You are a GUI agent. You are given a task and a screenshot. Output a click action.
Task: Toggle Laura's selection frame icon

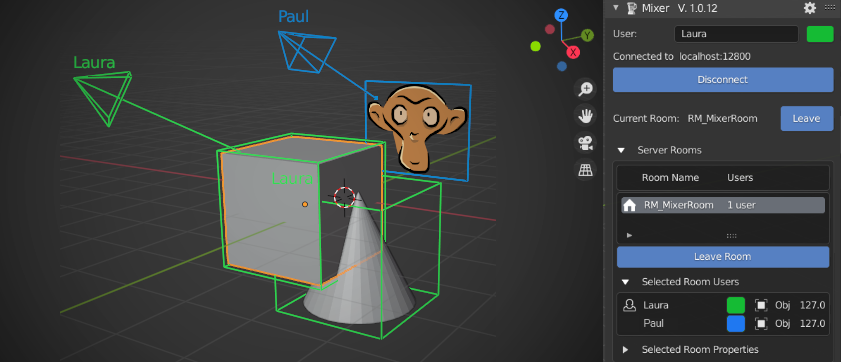click(761, 305)
